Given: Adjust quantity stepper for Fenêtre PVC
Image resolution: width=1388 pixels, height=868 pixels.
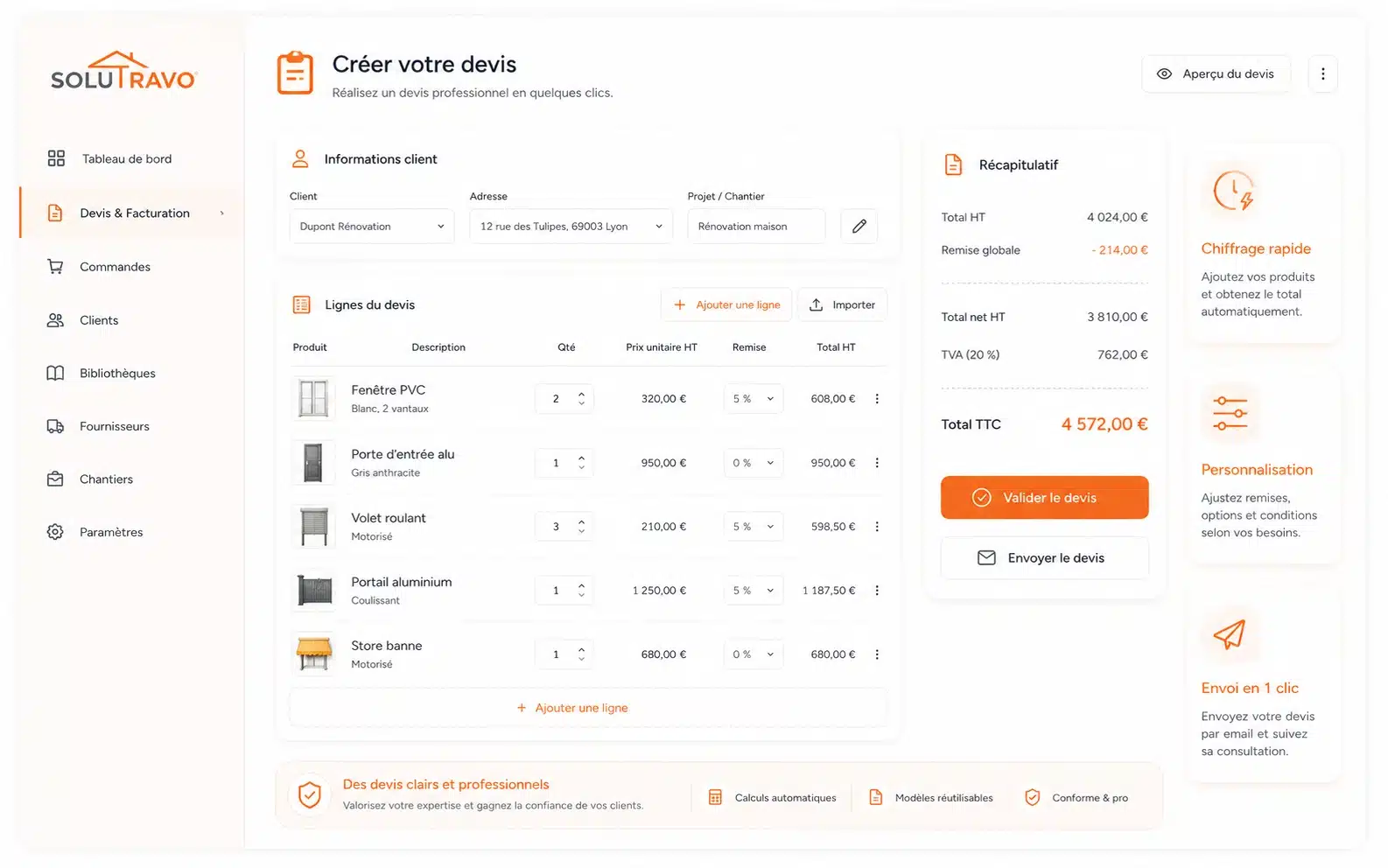Looking at the screenshot, I should (581, 399).
